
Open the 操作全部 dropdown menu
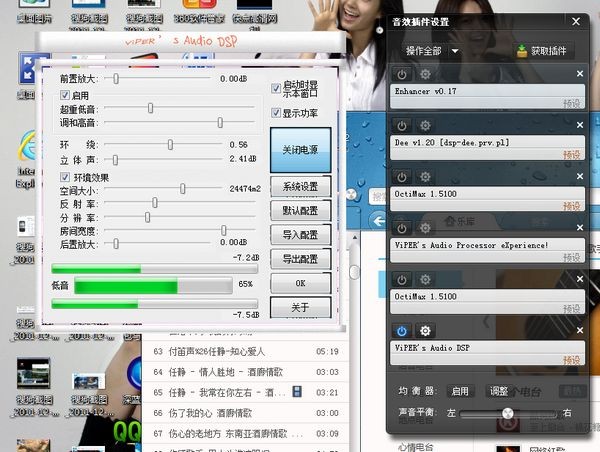432,51
